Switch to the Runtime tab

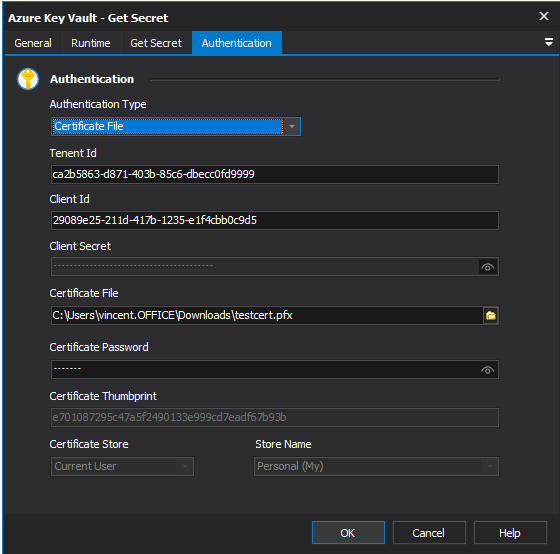pyautogui.click(x=91, y=43)
